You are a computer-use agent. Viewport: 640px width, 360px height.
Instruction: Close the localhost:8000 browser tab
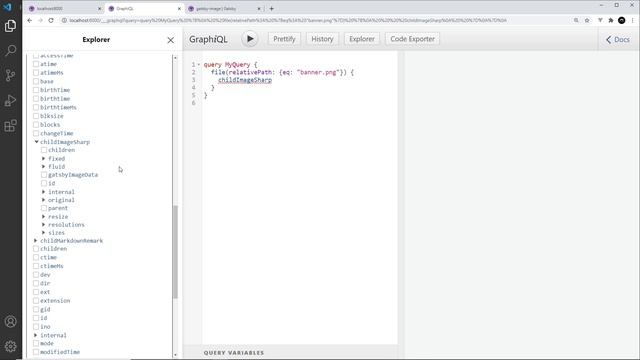point(100,9)
